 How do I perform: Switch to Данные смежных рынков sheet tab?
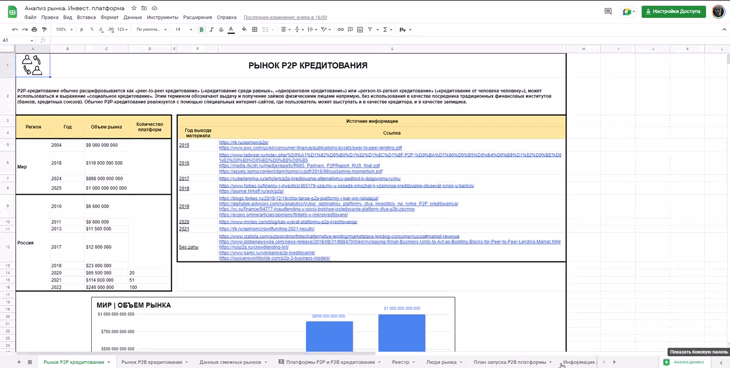[x=233, y=362]
